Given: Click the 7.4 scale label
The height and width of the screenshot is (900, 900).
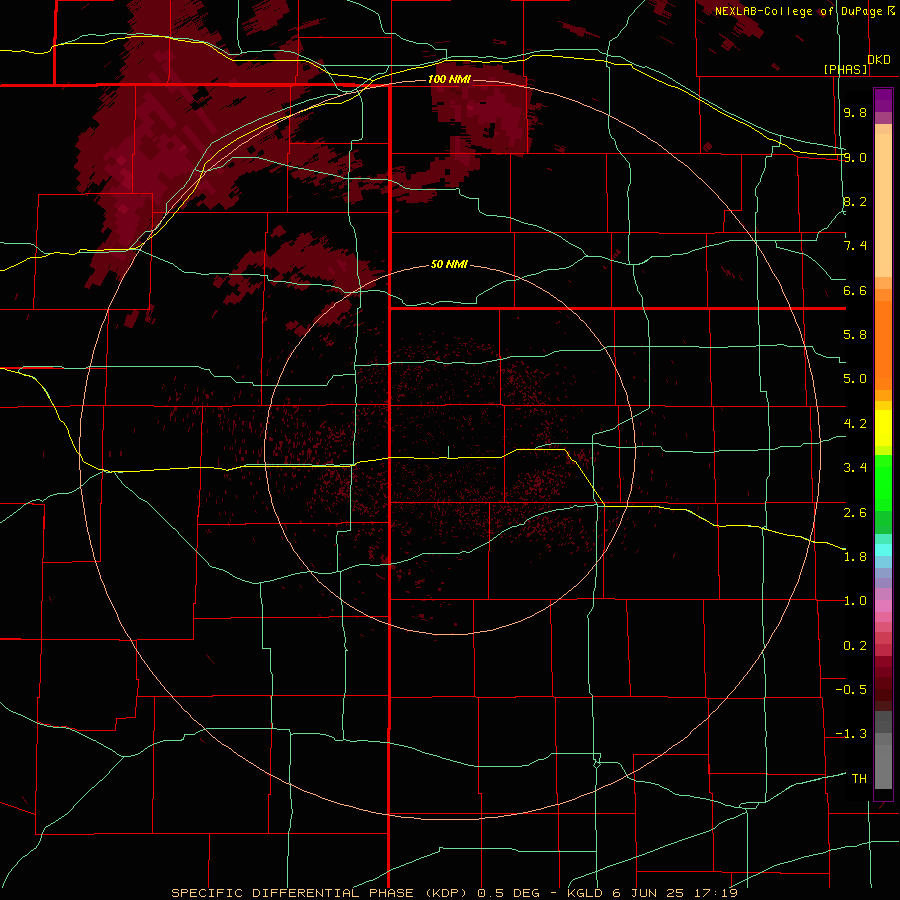Looking at the screenshot, I should (x=855, y=246).
